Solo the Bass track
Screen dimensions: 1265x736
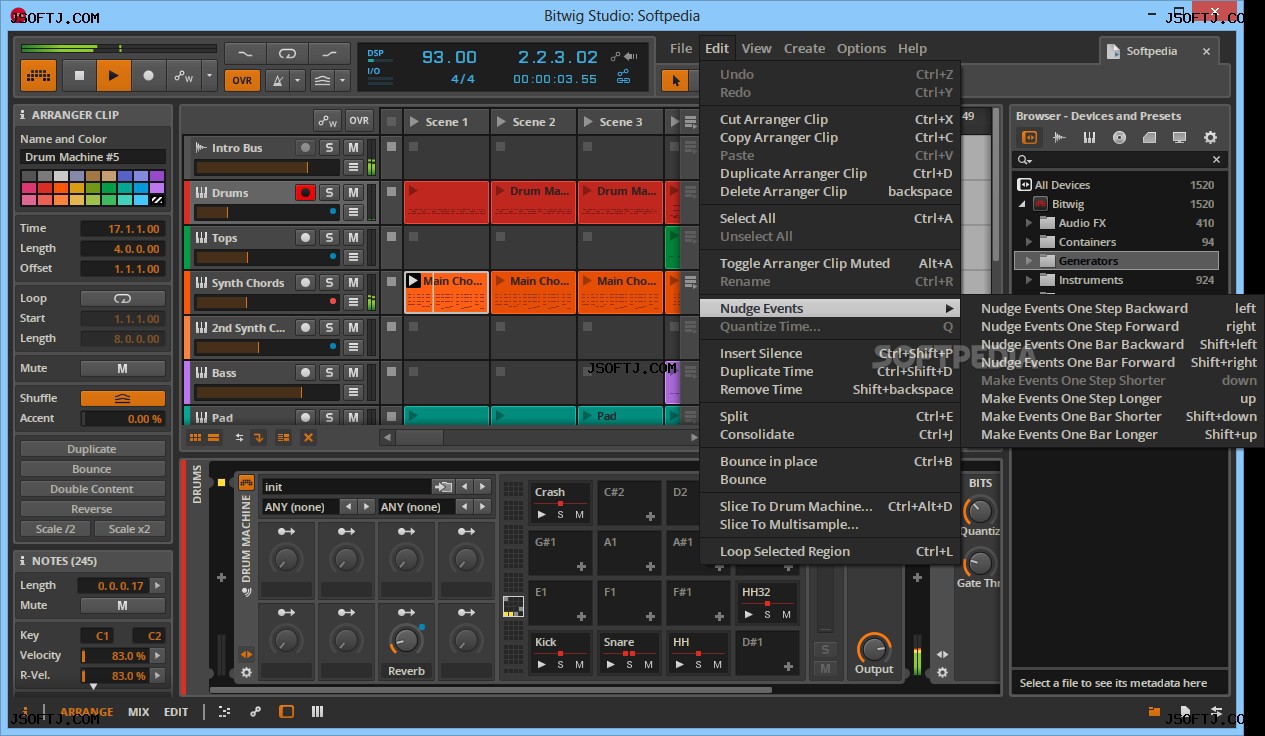(329, 372)
